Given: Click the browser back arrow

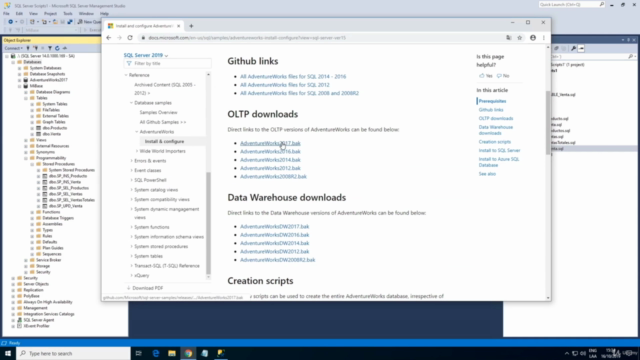Looking at the screenshot, I should click(x=109, y=38).
